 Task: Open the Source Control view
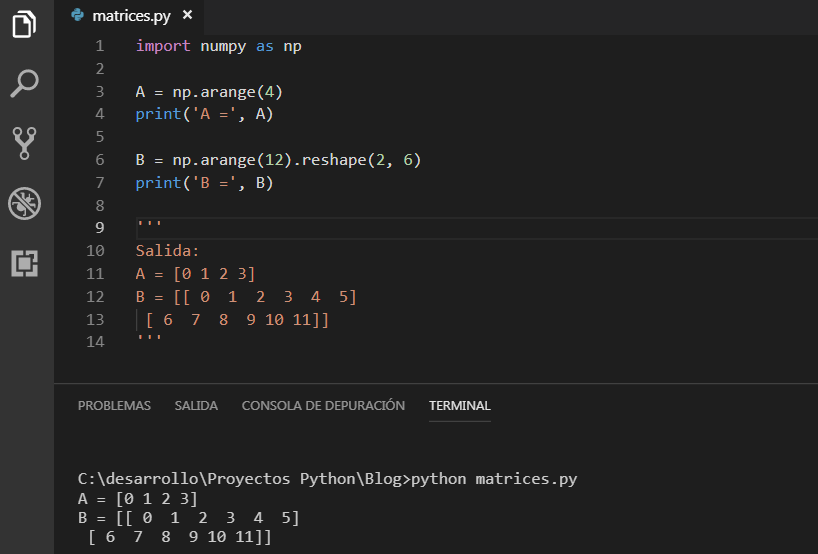(x=24, y=143)
